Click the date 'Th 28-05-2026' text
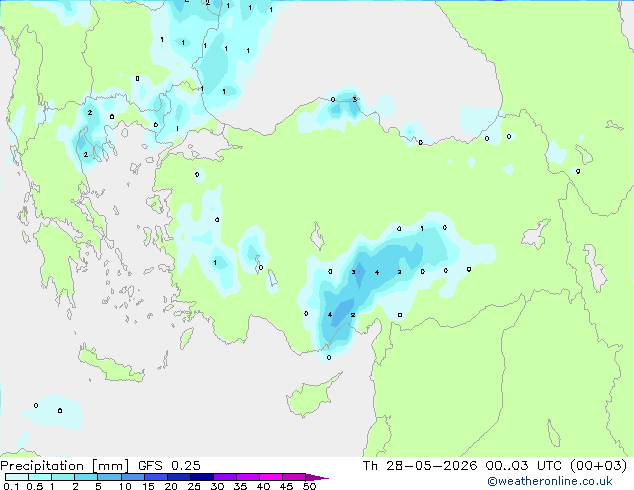The image size is (634, 490). coord(420,466)
